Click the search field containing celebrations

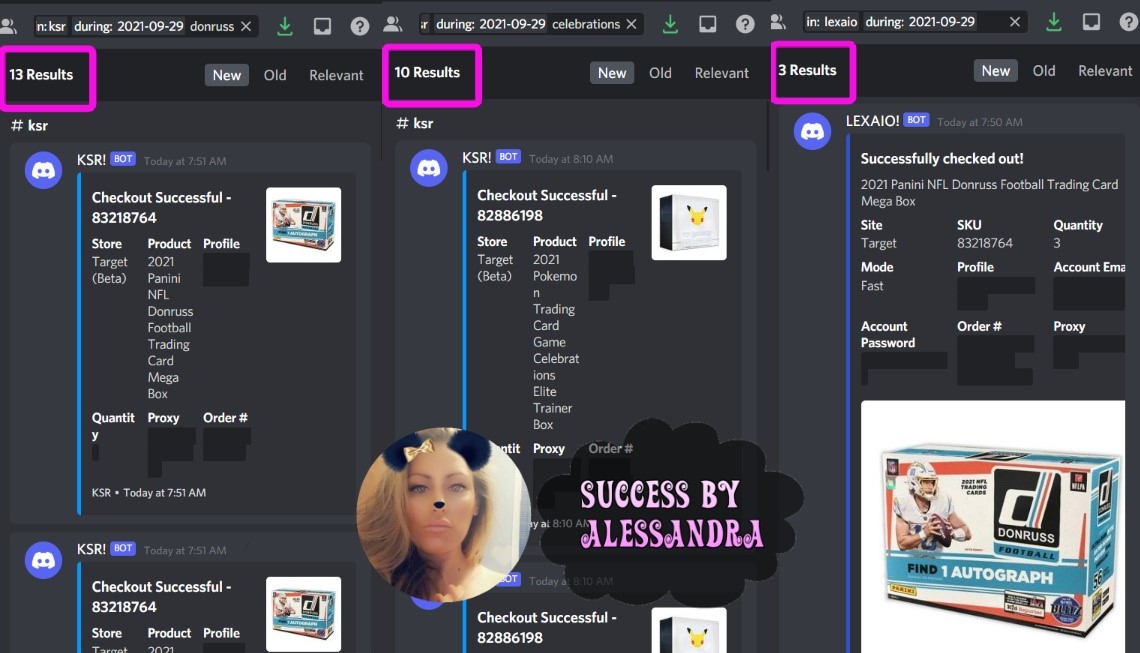click(531, 24)
